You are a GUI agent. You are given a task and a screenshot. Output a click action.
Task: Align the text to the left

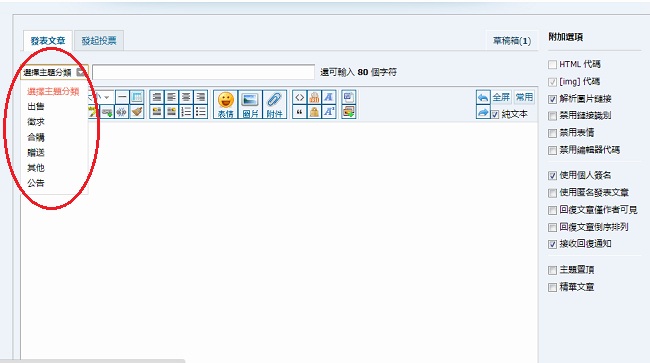[171, 97]
